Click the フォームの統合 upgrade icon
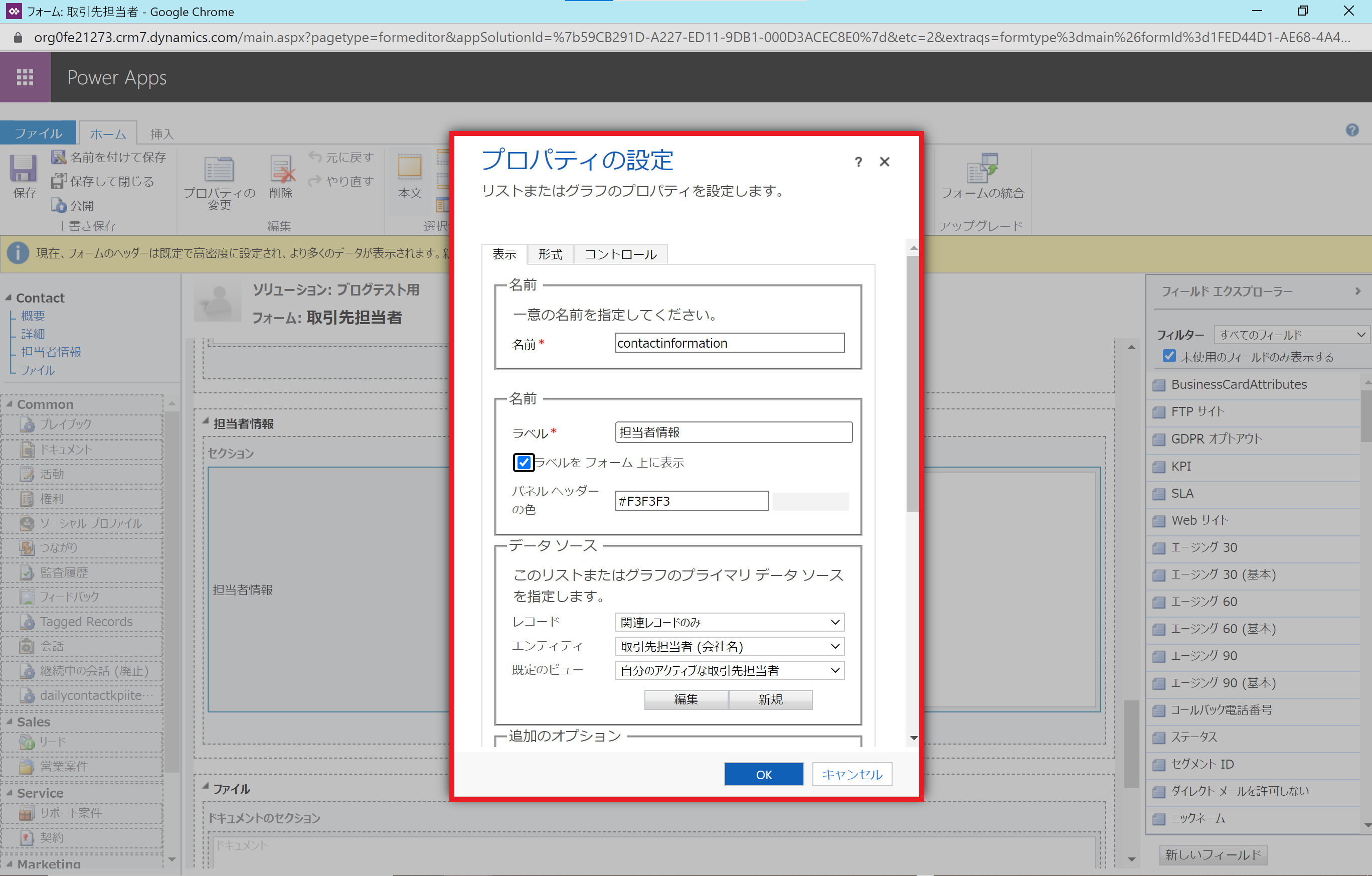 click(x=982, y=168)
